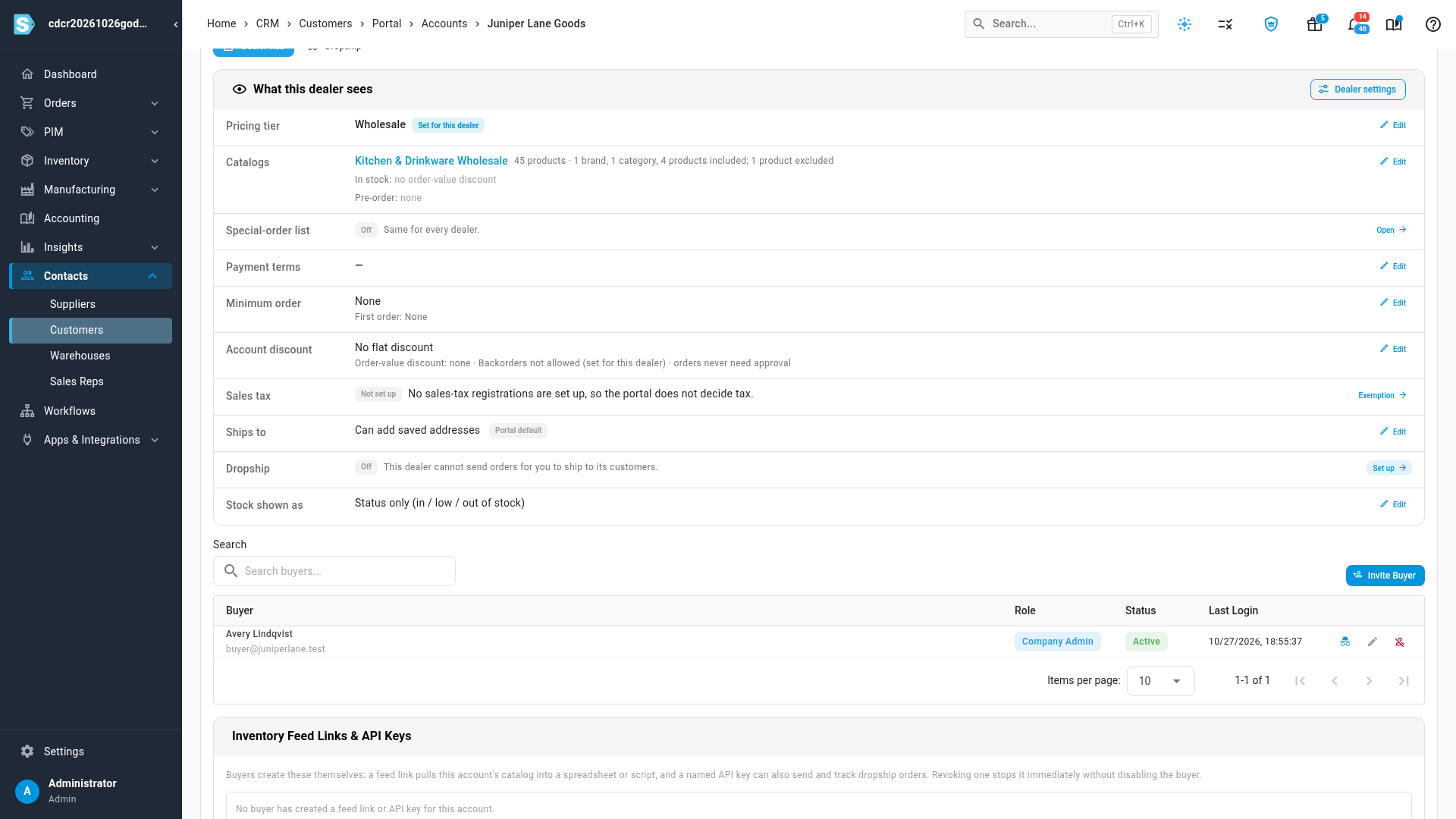Expand the Manufacturing menu
Screen dimensions: 1456x819
click(x=91, y=190)
